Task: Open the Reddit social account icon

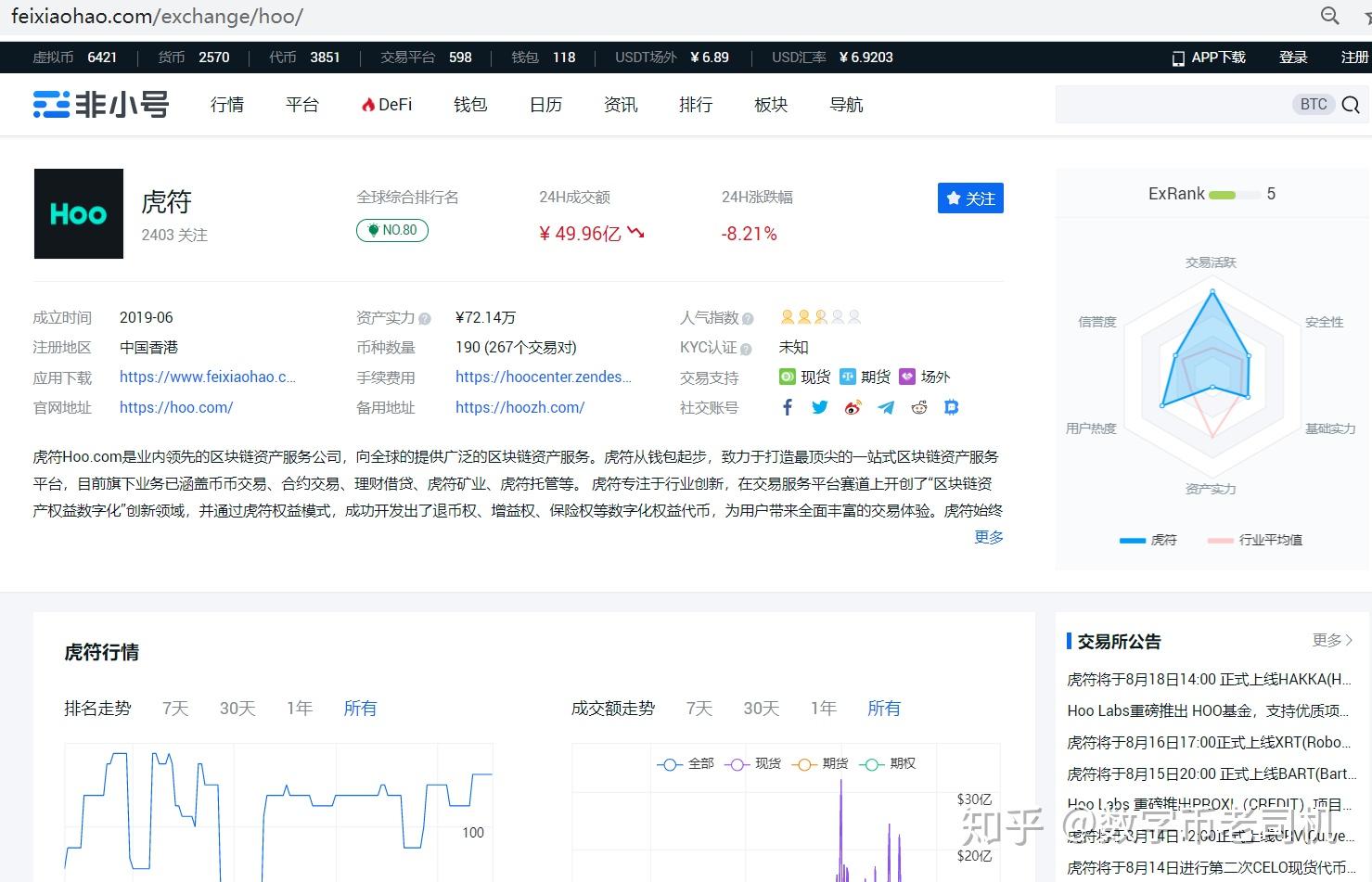Action: (919, 407)
